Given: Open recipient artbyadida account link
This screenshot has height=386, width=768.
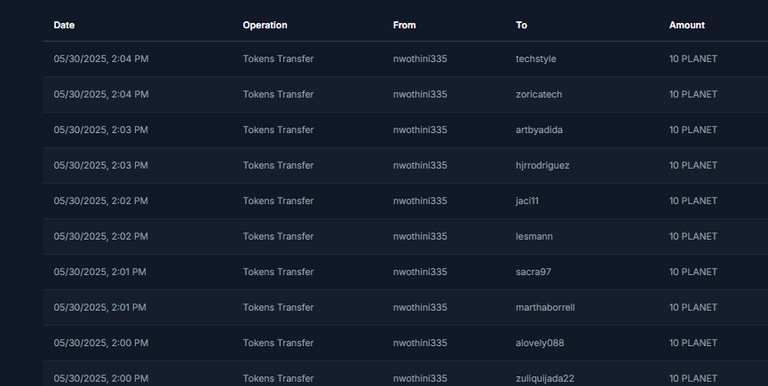Looking at the screenshot, I should [x=539, y=130].
